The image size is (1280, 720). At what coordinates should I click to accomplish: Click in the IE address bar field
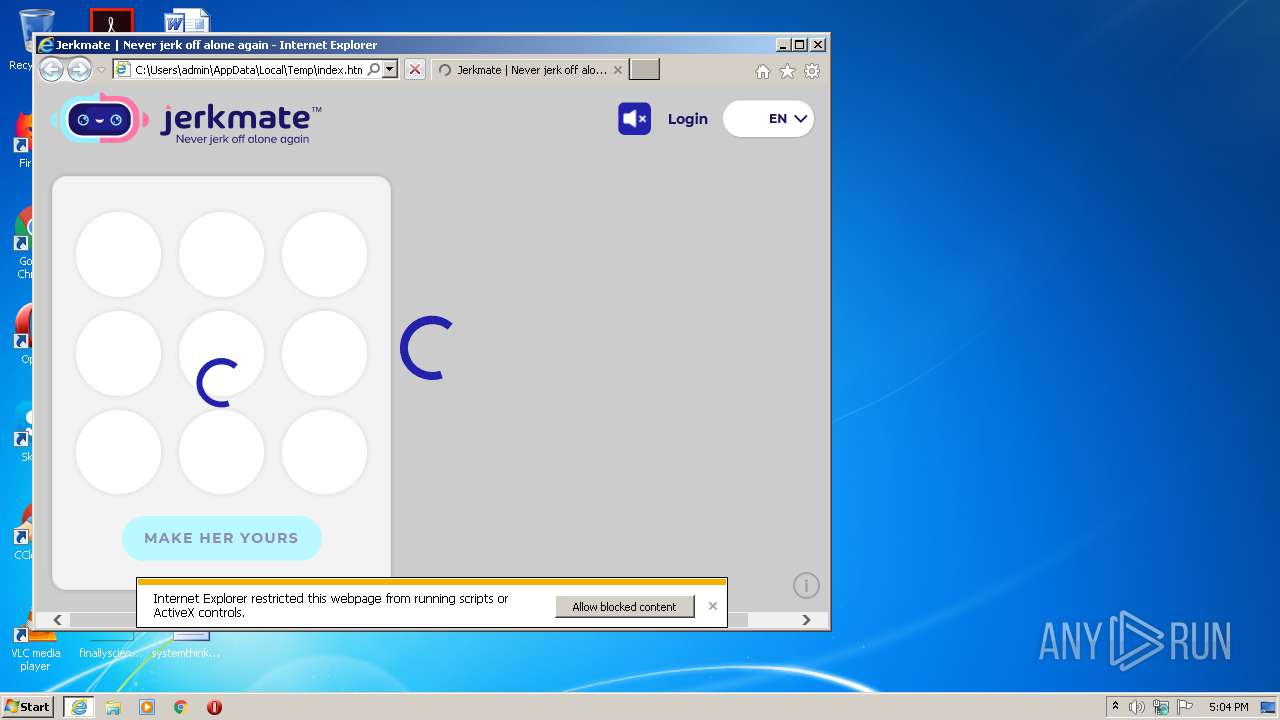(248, 70)
